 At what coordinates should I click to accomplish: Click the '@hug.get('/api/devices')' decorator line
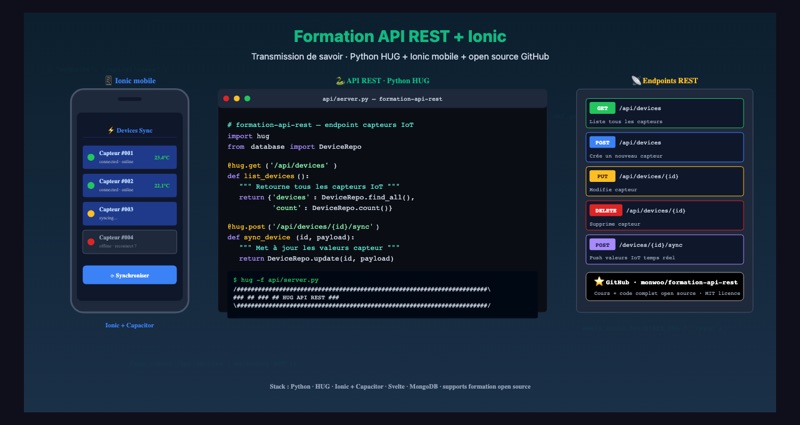pos(282,165)
